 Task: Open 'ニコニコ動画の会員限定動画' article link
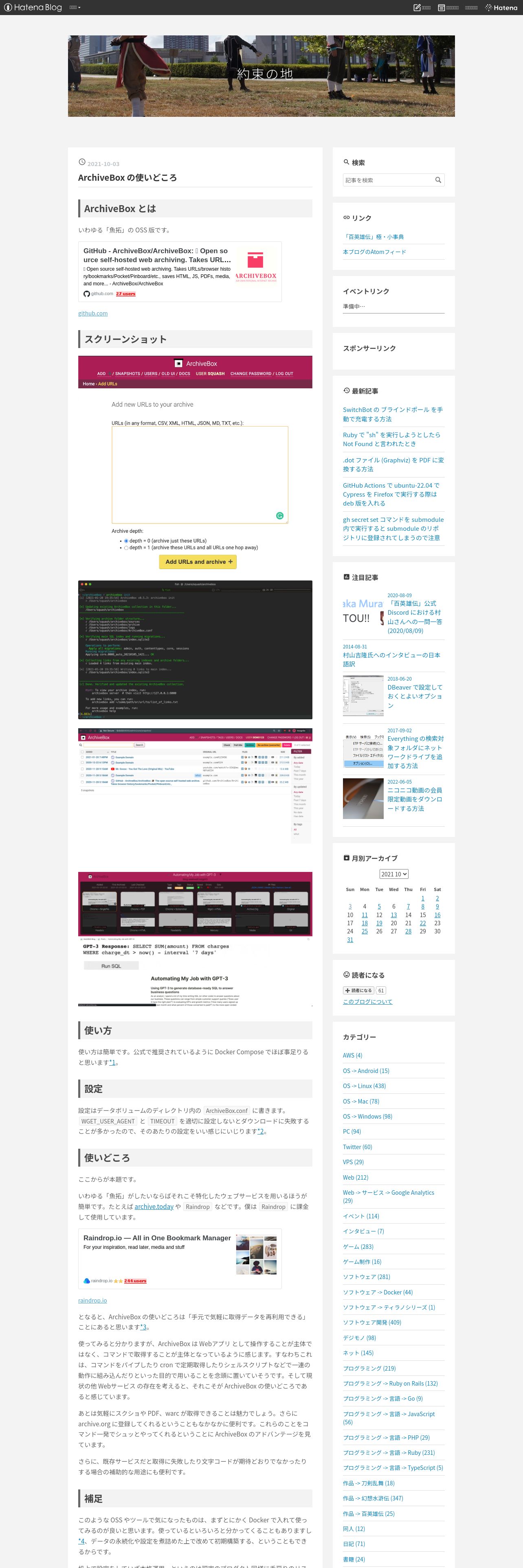pyautogui.click(x=415, y=799)
